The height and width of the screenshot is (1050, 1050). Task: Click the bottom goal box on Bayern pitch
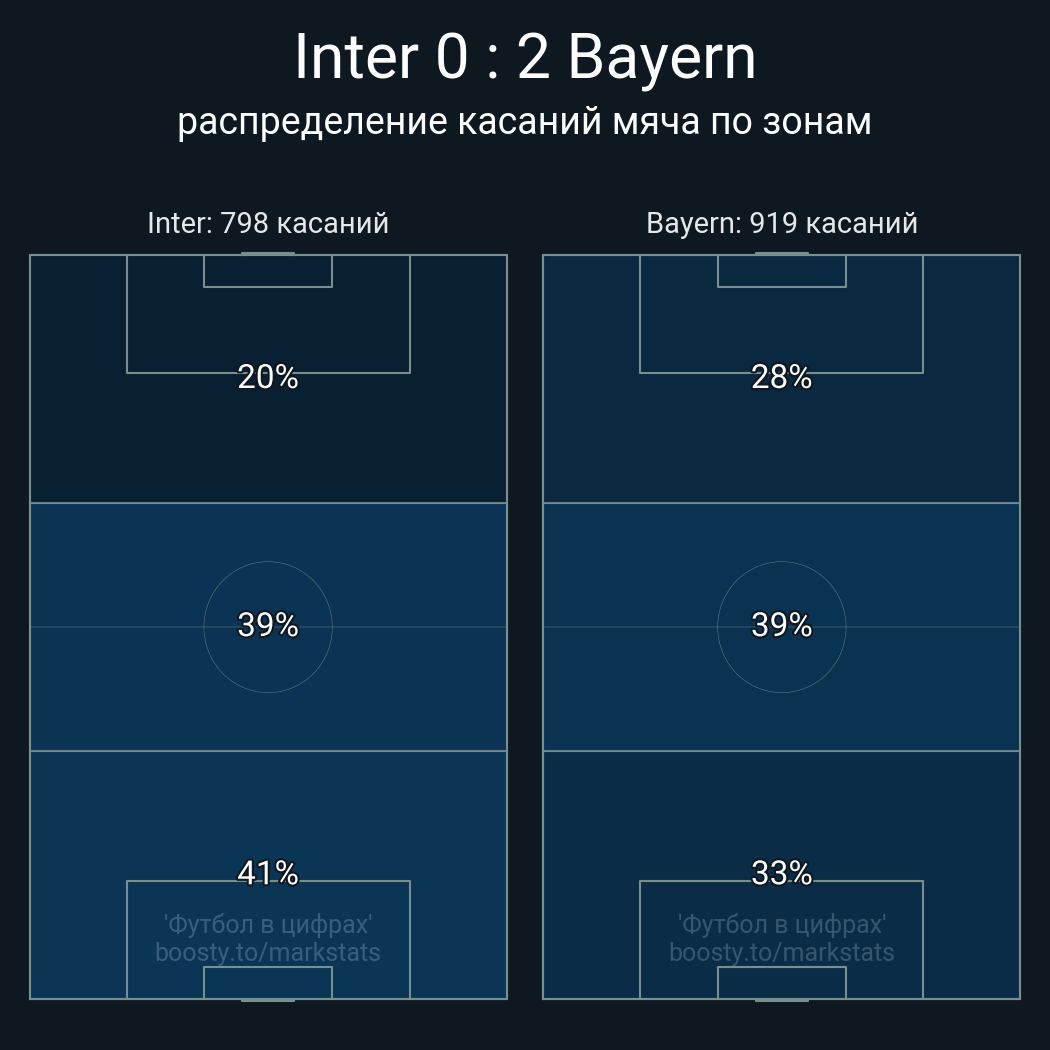point(782,983)
